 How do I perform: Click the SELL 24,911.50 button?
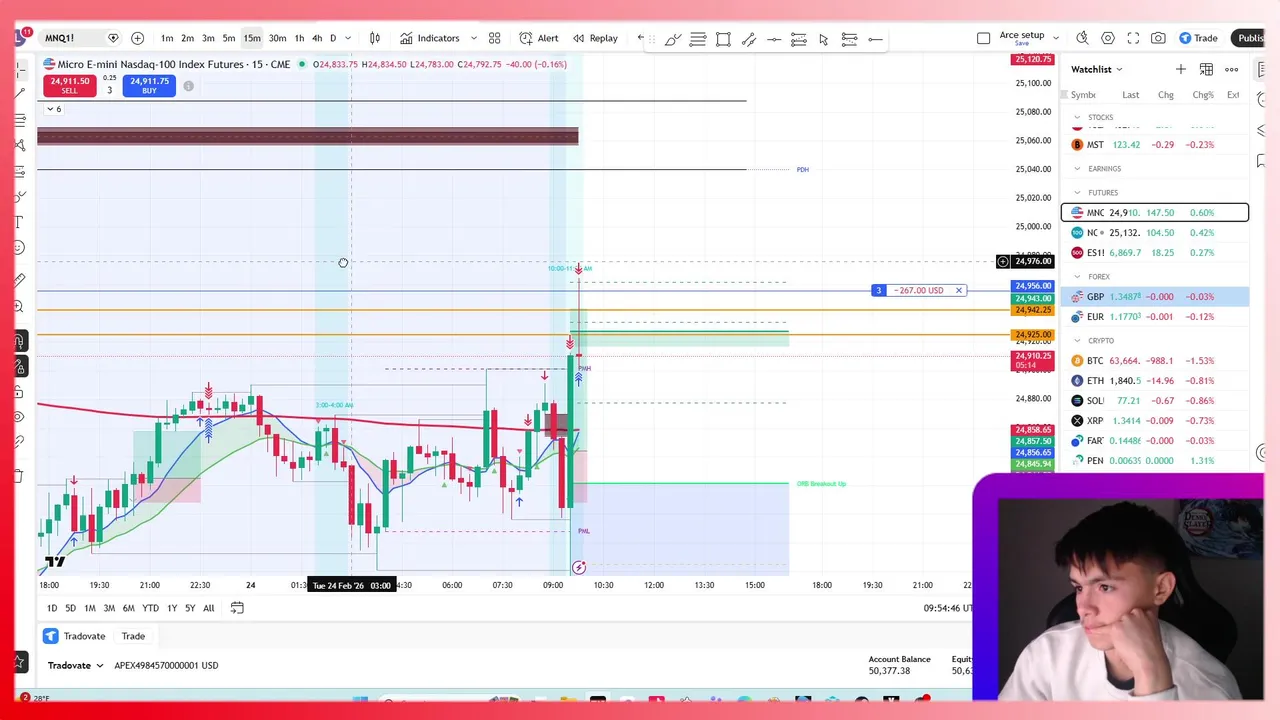[69, 86]
